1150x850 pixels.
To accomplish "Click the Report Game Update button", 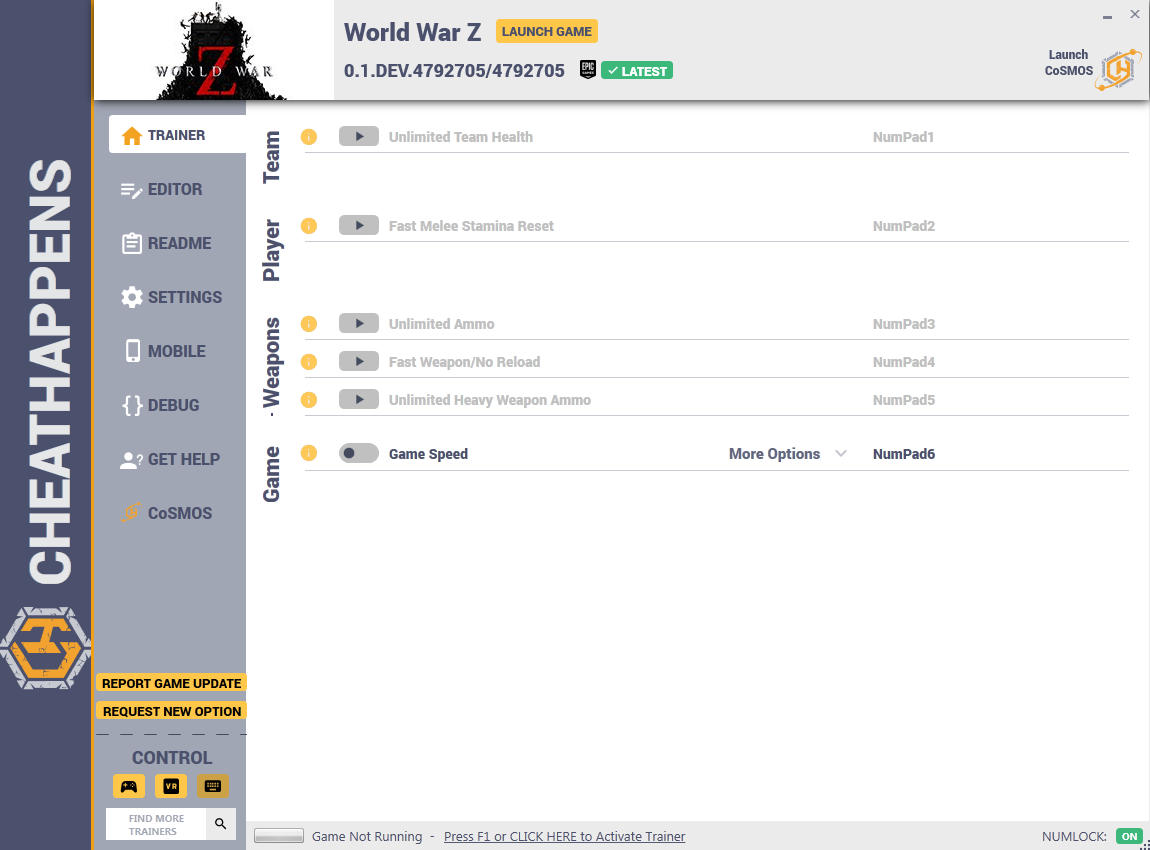I will (171, 684).
